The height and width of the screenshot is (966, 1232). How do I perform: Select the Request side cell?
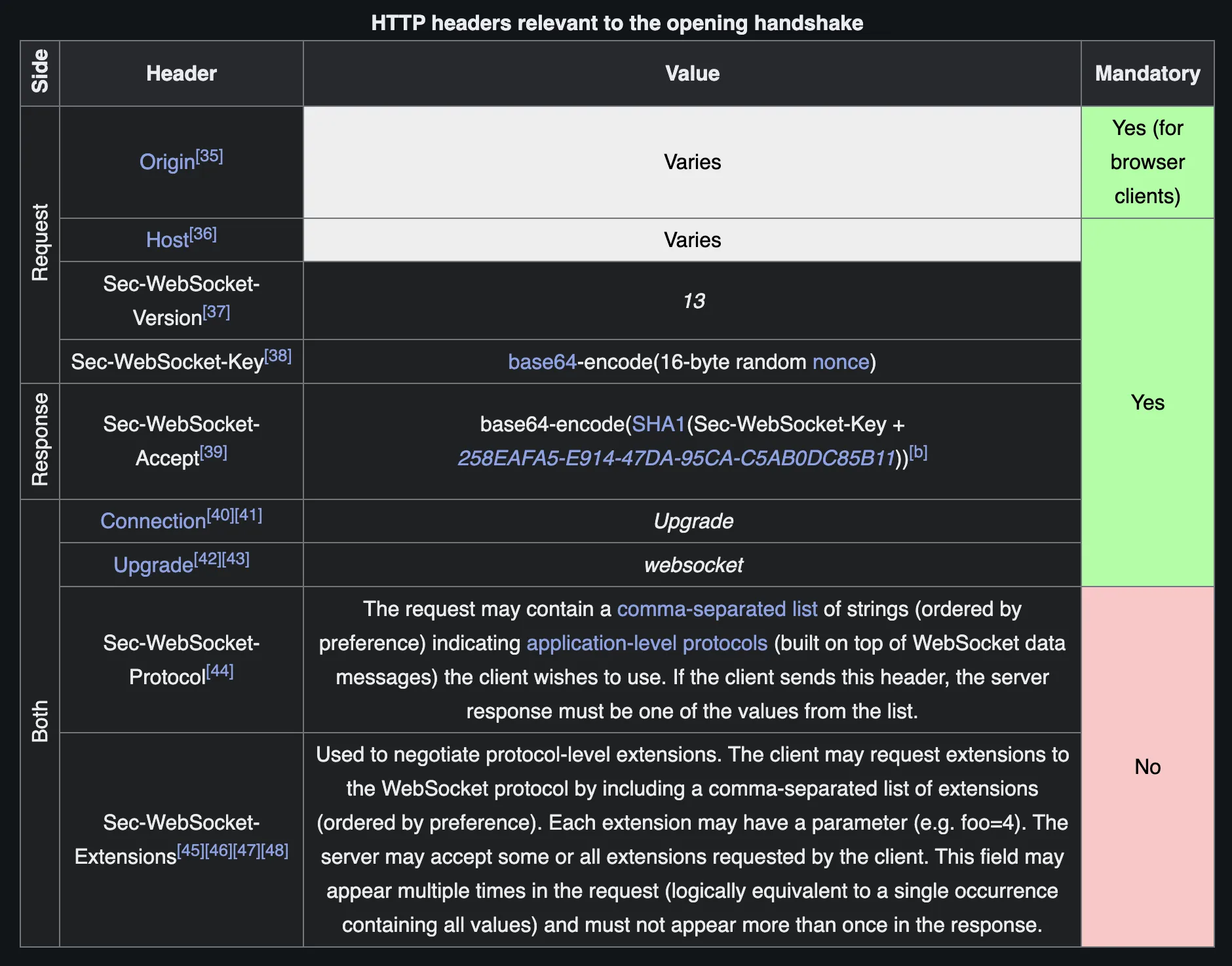pos(40,244)
